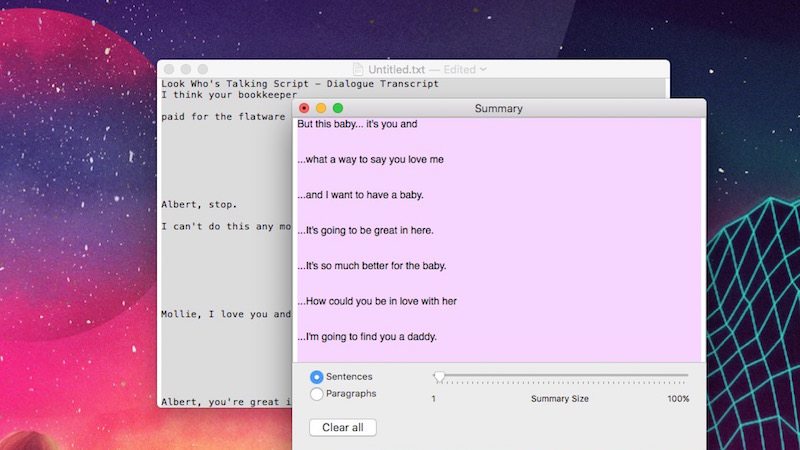Click 'paid for the flatware' in Untitled.txt

point(223,117)
